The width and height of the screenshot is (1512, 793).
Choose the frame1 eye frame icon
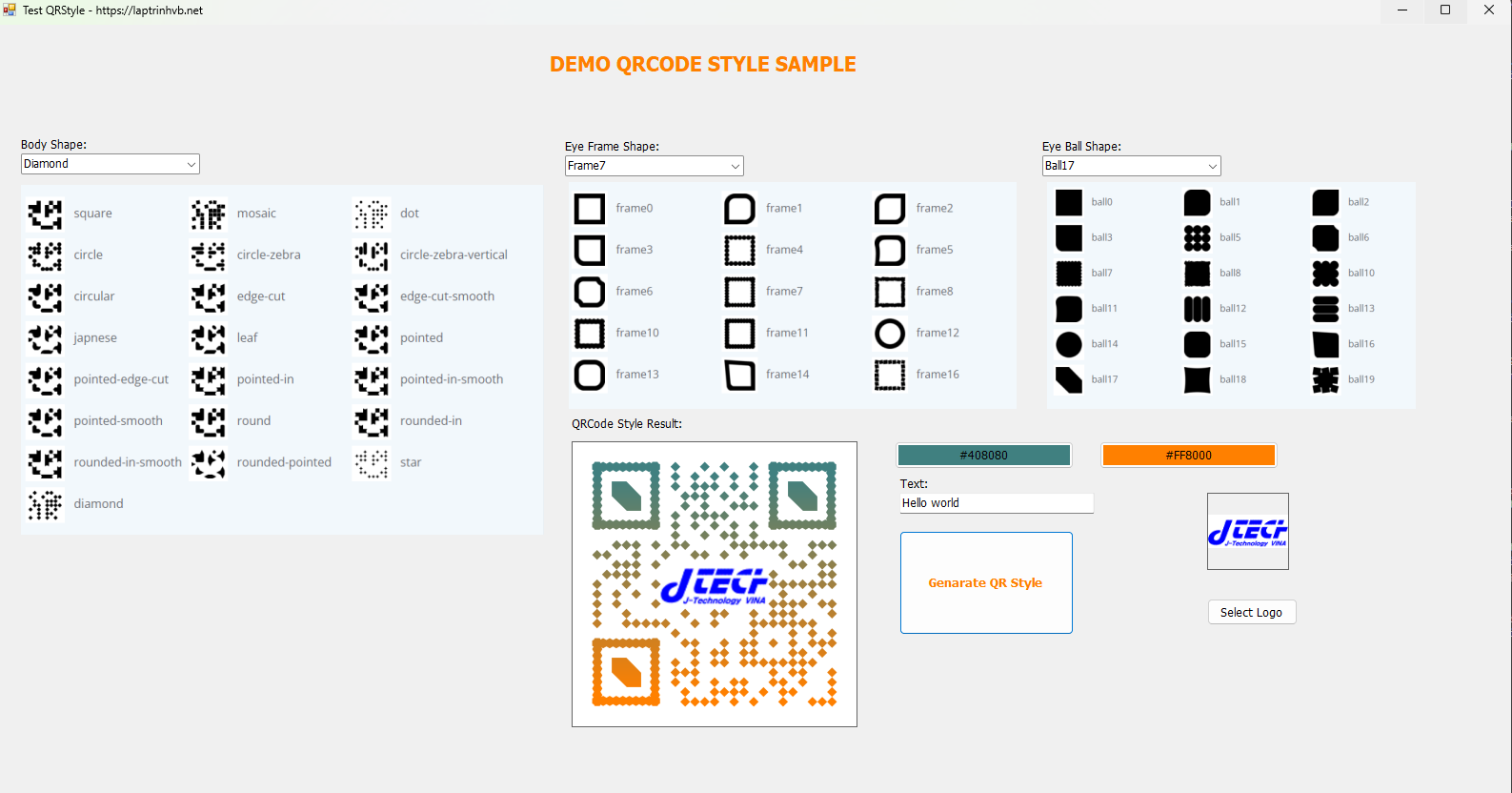(x=740, y=209)
